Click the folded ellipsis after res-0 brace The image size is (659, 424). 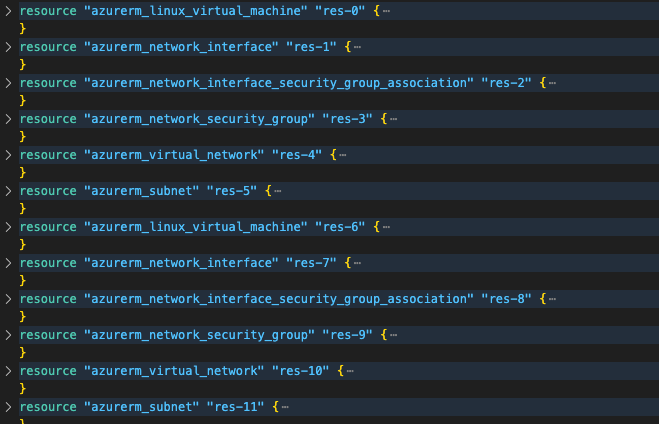coord(386,11)
